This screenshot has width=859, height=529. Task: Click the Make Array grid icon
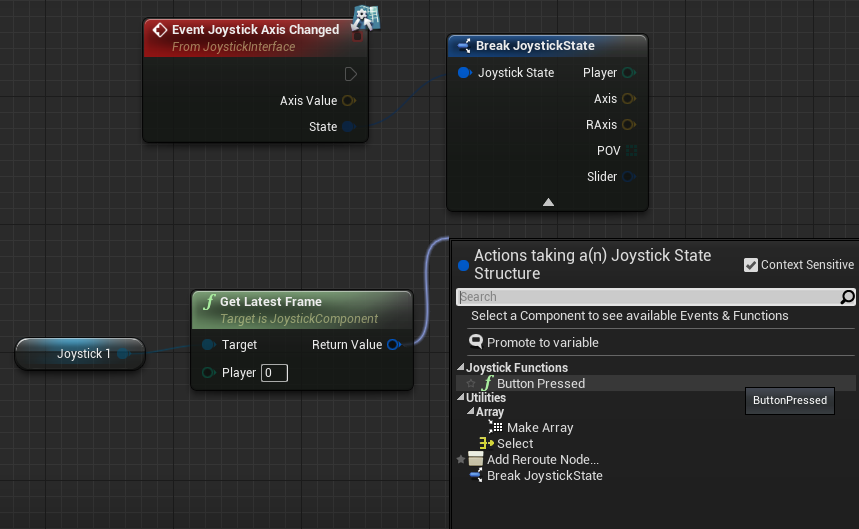(495, 427)
